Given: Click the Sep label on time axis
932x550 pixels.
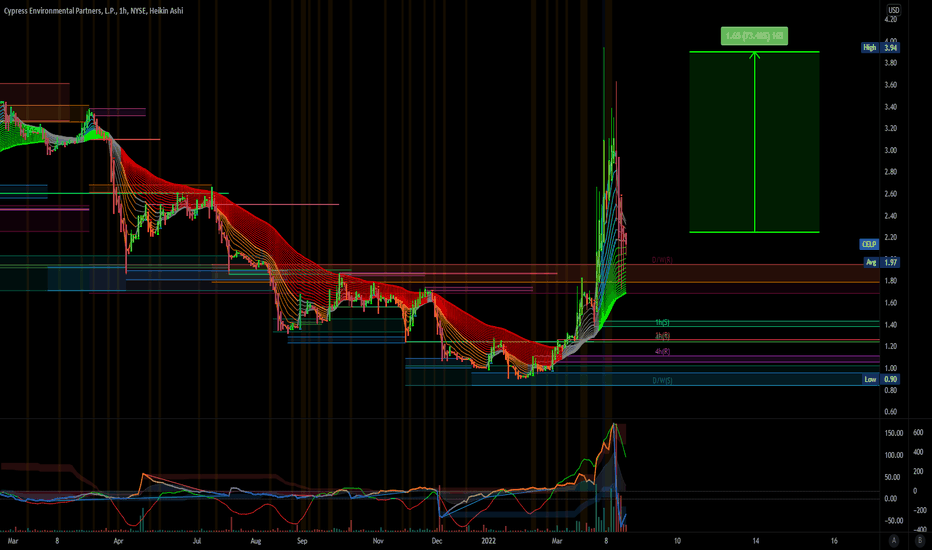Looking at the screenshot, I should (302, 540).
